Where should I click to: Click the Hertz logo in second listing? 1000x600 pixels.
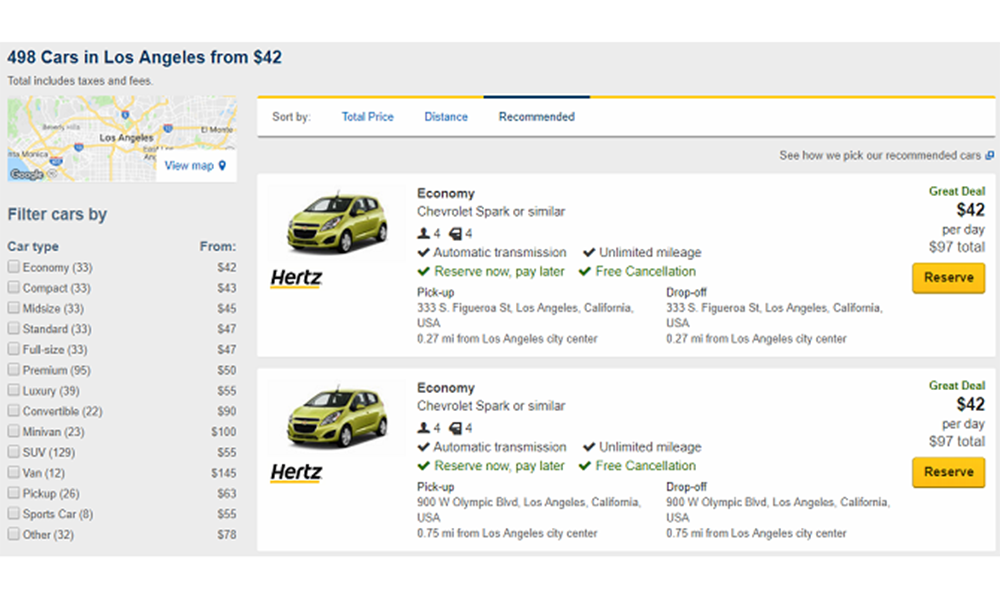click(296, 473)
